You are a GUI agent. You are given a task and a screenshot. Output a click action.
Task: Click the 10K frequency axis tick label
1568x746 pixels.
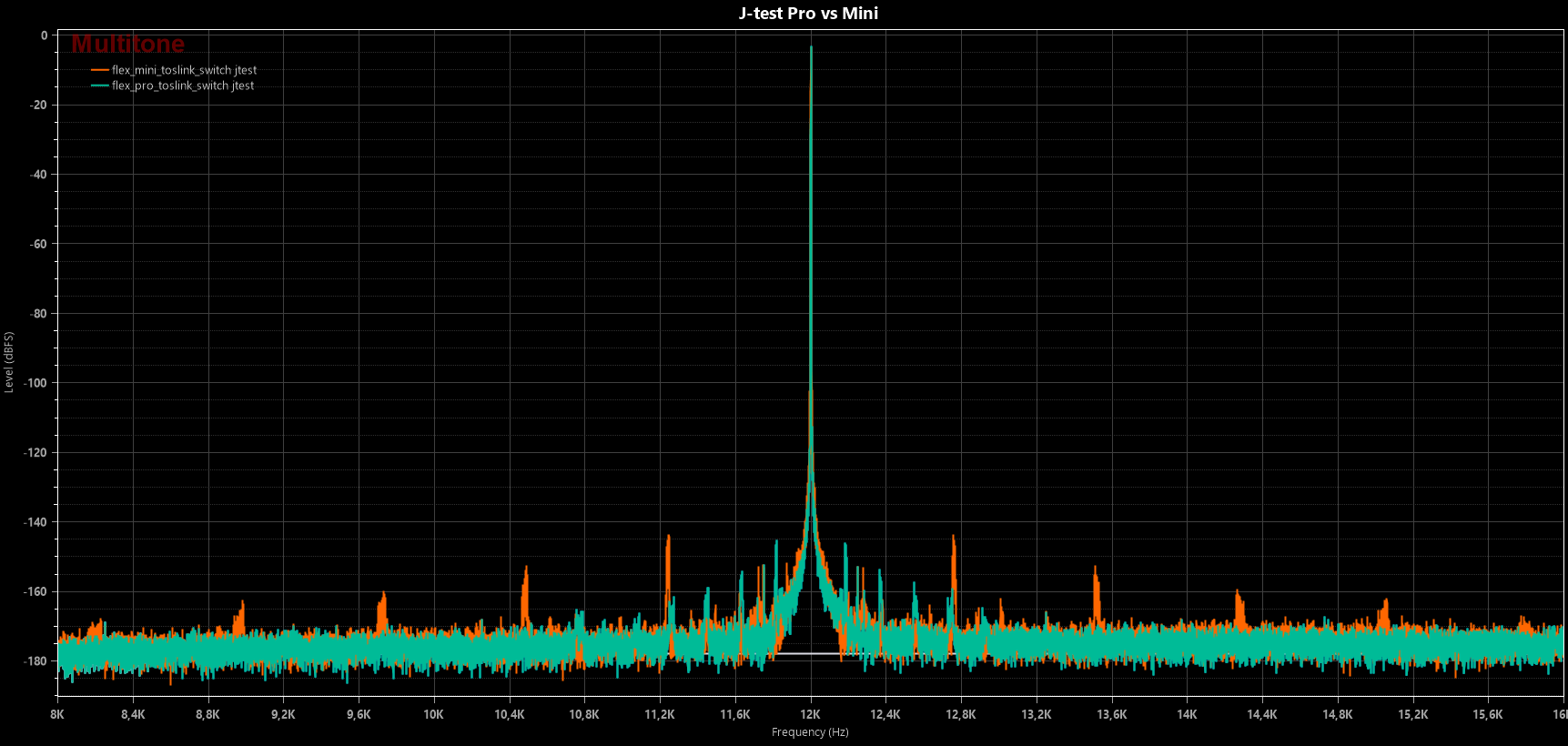pyautogui.click(x=433, y=714)
